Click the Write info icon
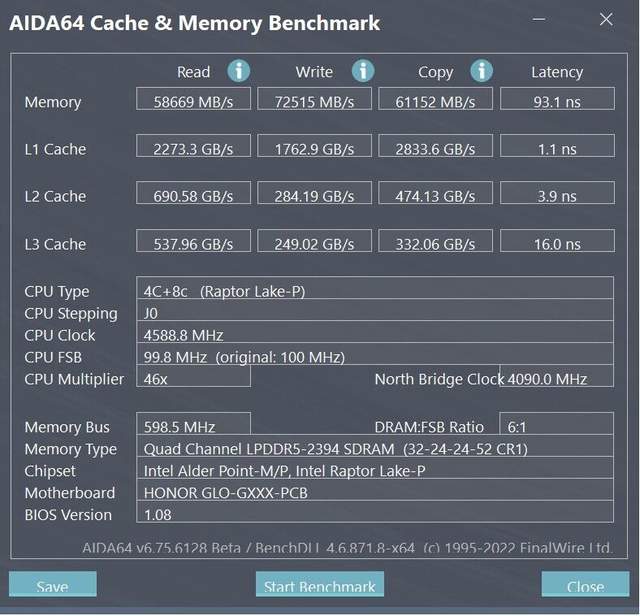This screenshot has height=616, width=640. (362, 71)
